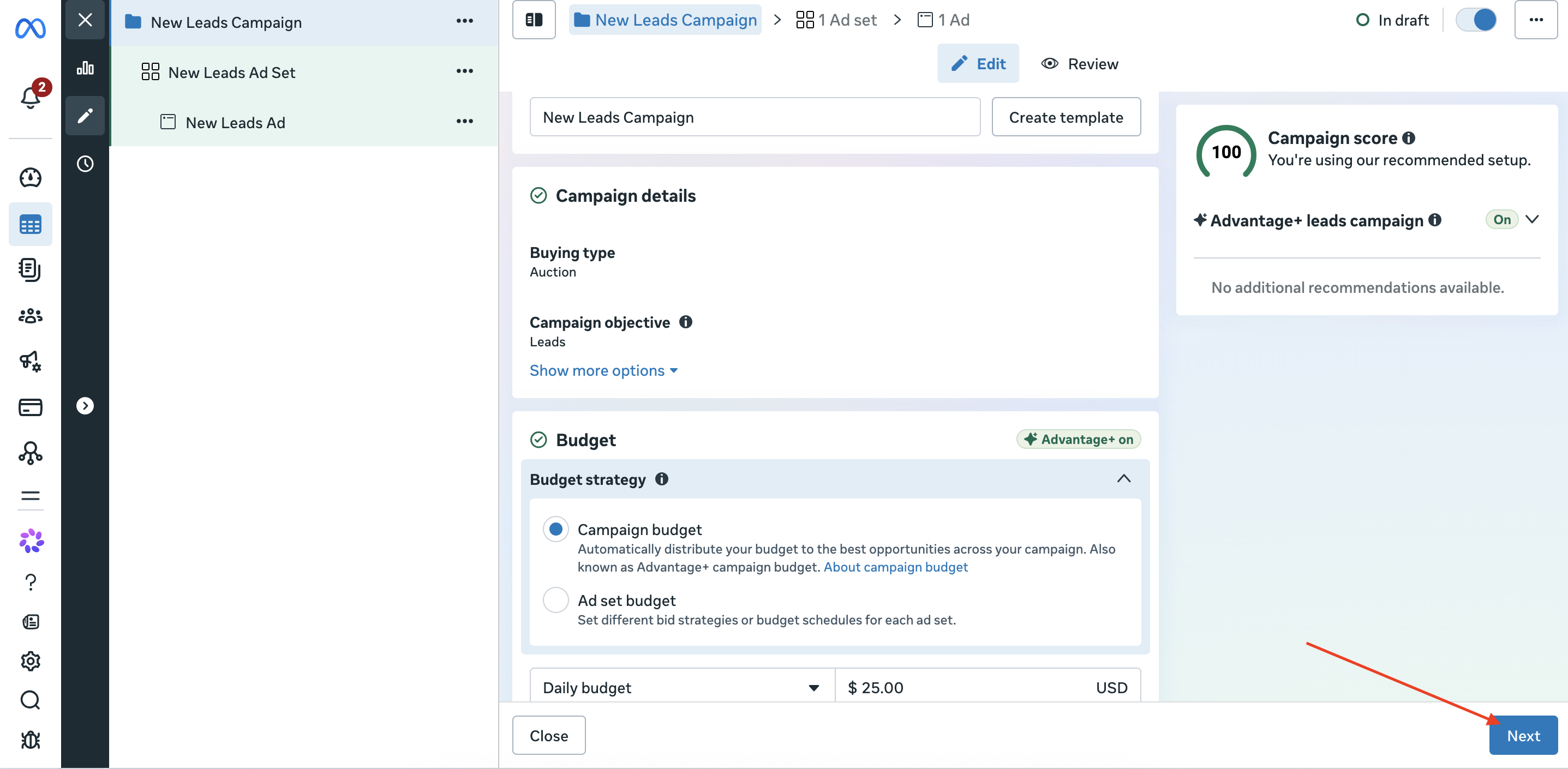Screen dimensions: 1568x769
Task: Collapse the Budget strategy section
Action: [x=1124, y=479]
